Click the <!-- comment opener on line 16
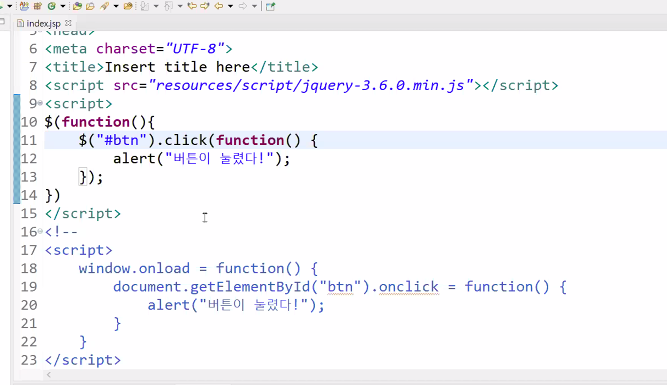This screenshot has height=385, width=667. pos(61,231)
